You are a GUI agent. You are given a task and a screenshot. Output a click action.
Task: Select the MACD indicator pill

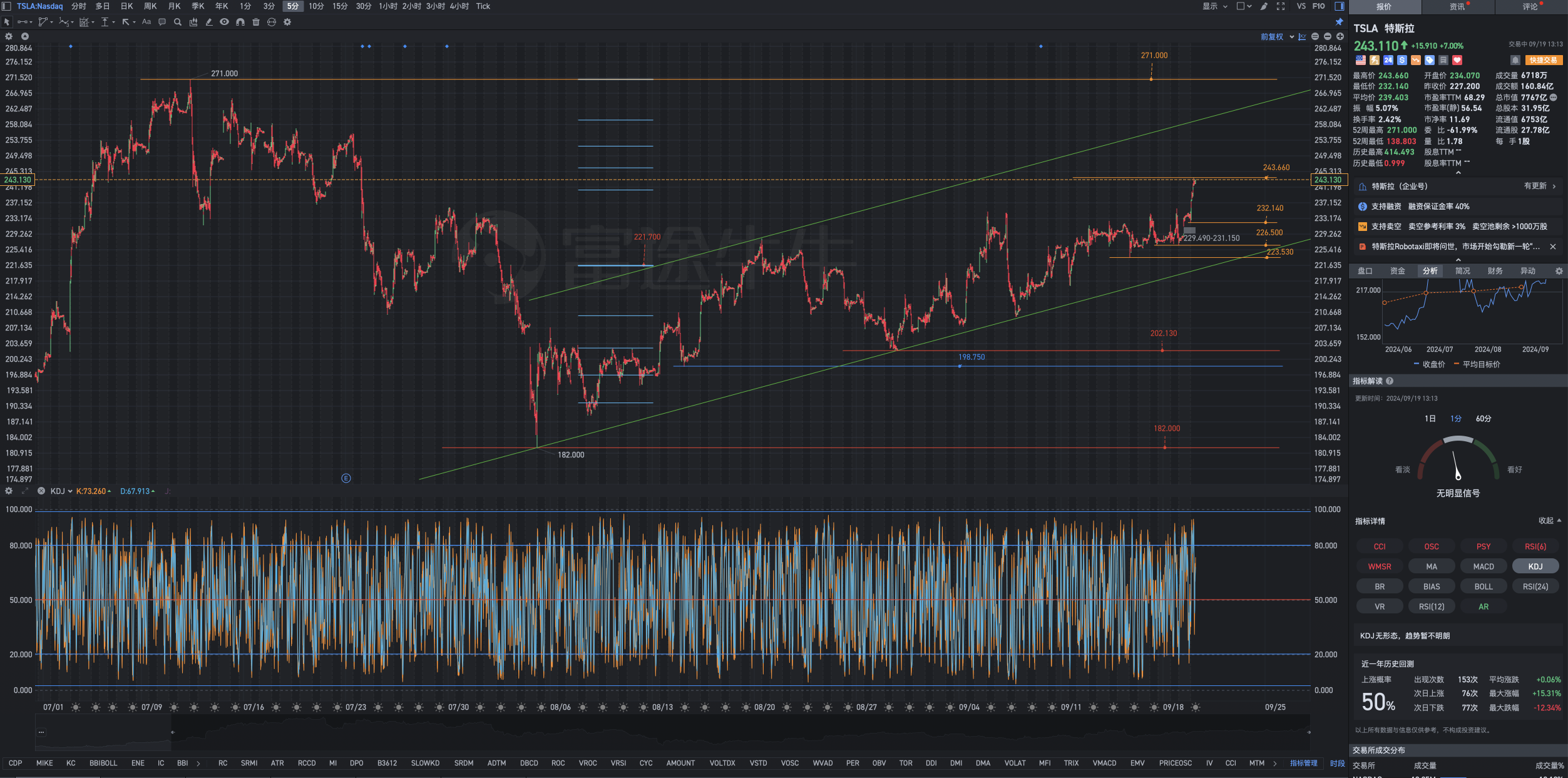point(1483,566)
